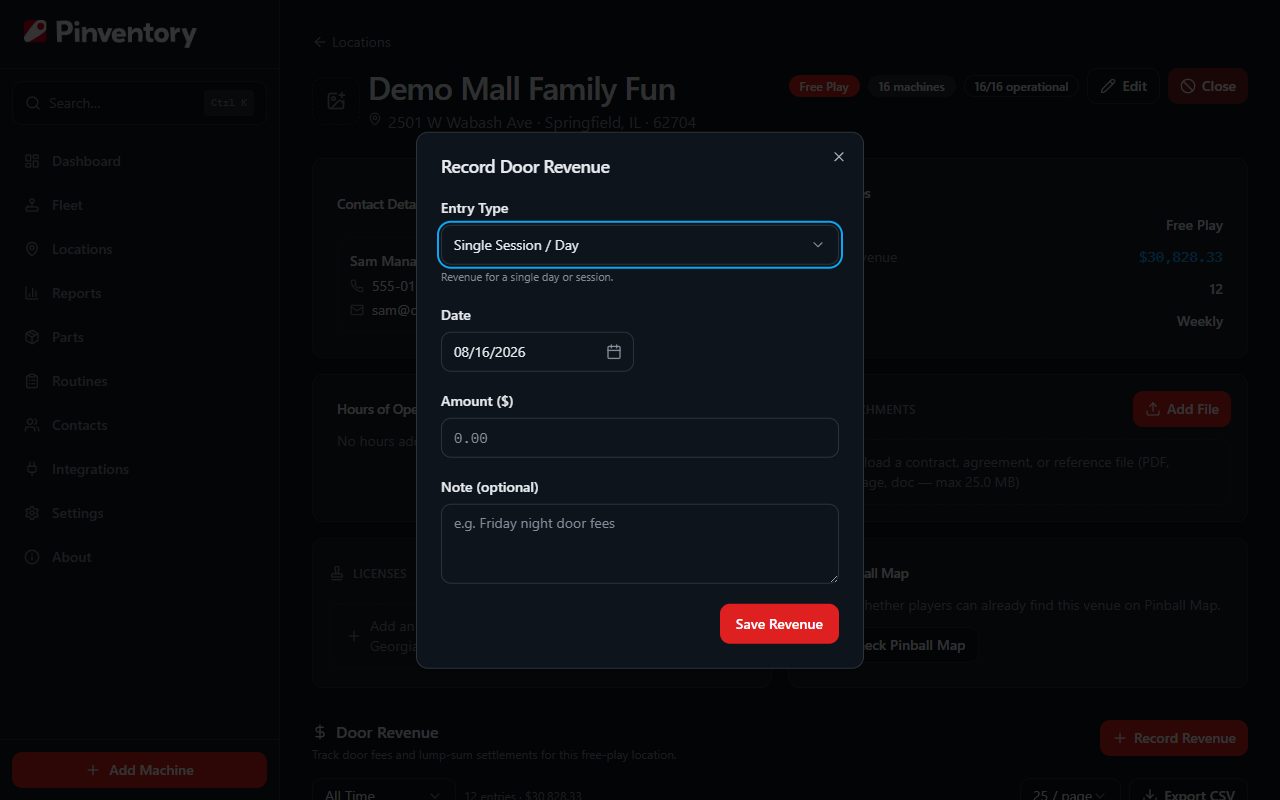Click the About info icon
This screenshot has height=800, width=1280.
pyautogui.click(x=32, y=557)
